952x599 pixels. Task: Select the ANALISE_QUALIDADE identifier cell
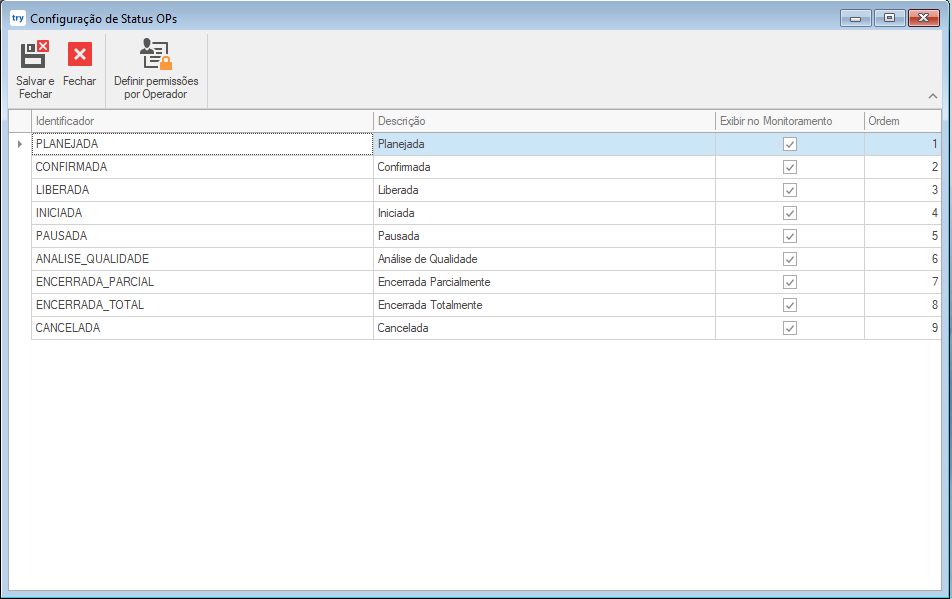(202, 259)
